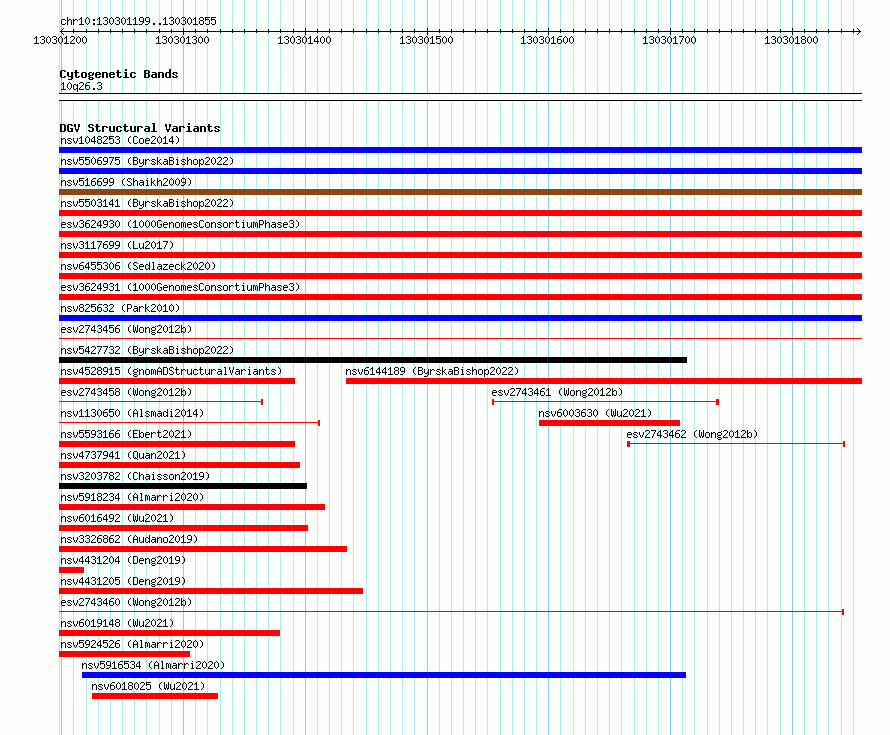Click ruler position 130301500

(426, 40)
